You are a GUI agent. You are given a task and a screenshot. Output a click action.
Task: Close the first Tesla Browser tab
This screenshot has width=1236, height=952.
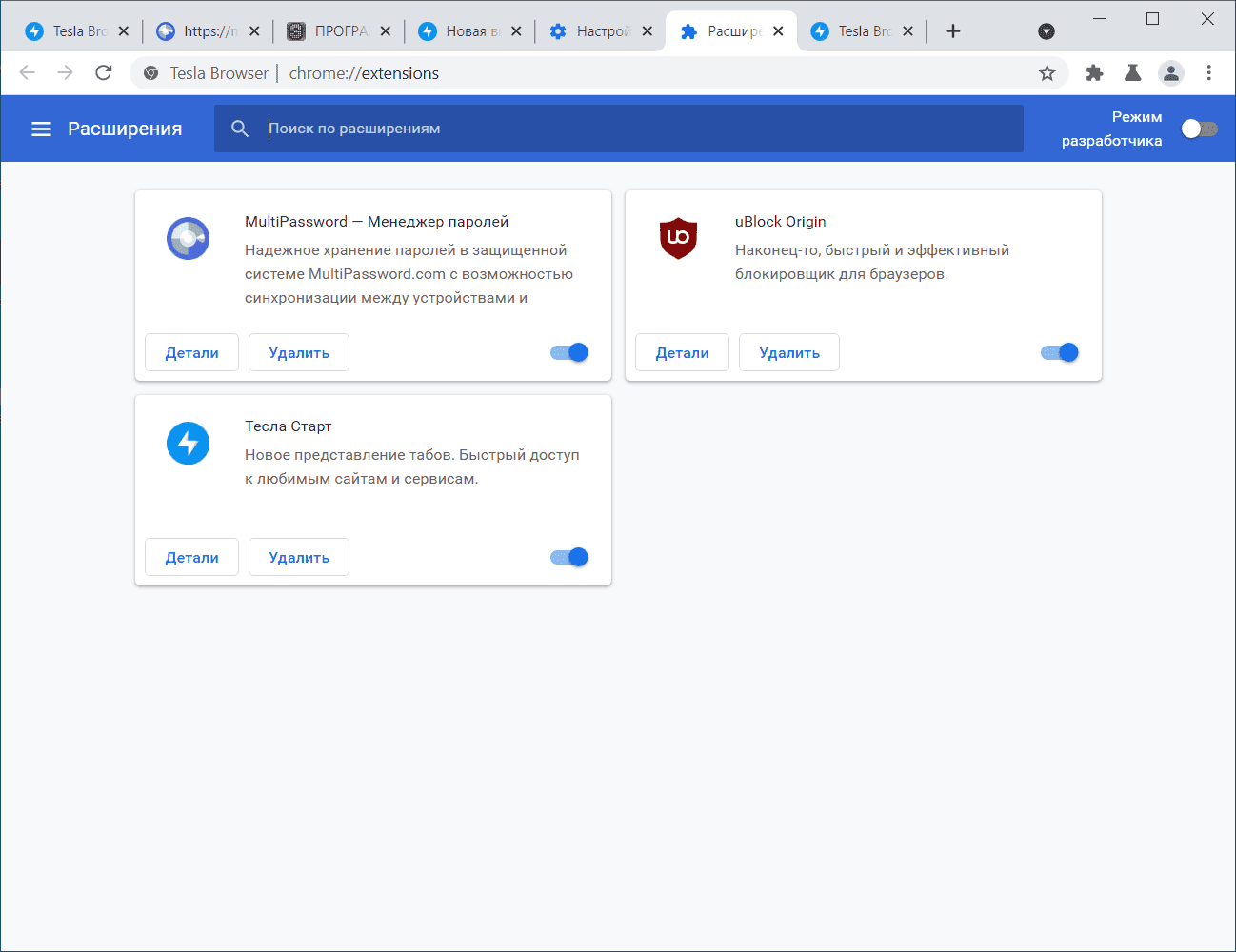[123, 31]
